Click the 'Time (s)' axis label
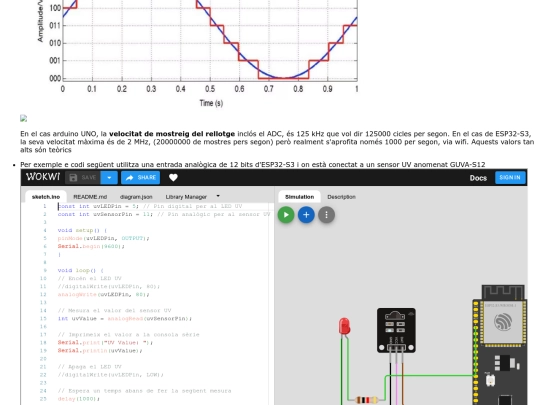540x405 pixels. [211, 103]
